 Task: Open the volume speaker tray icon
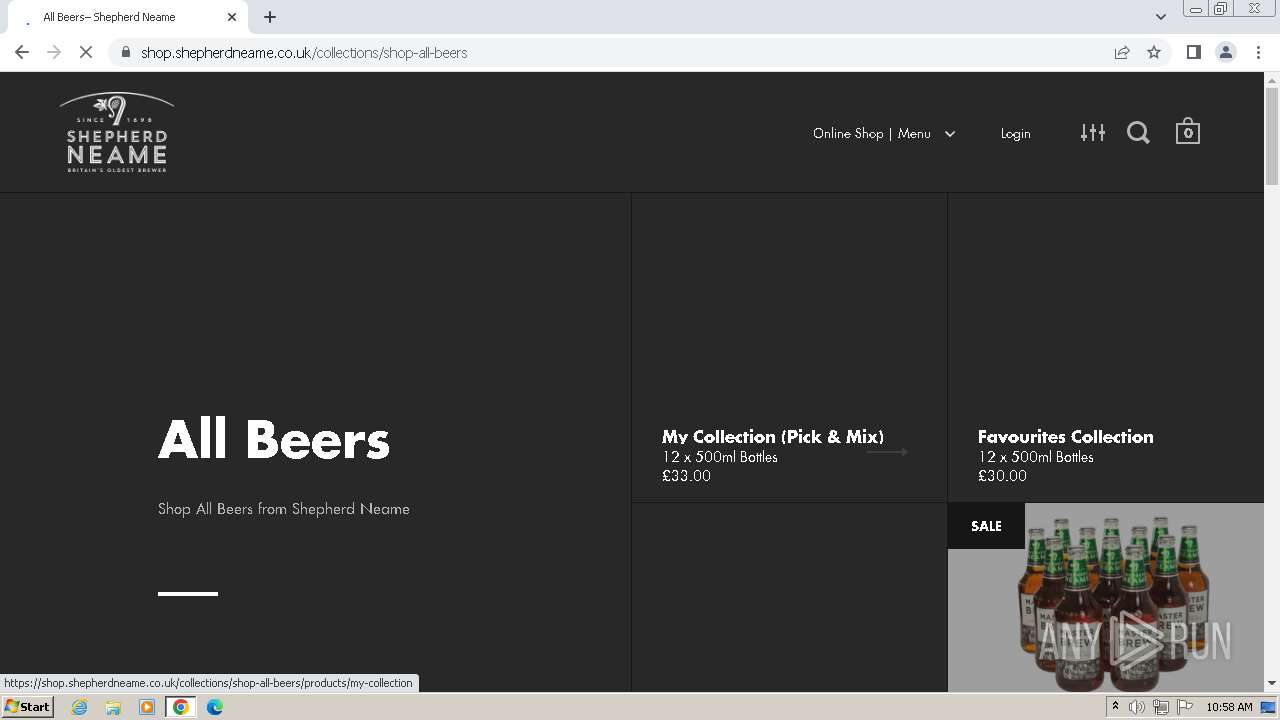point(1137,707)
